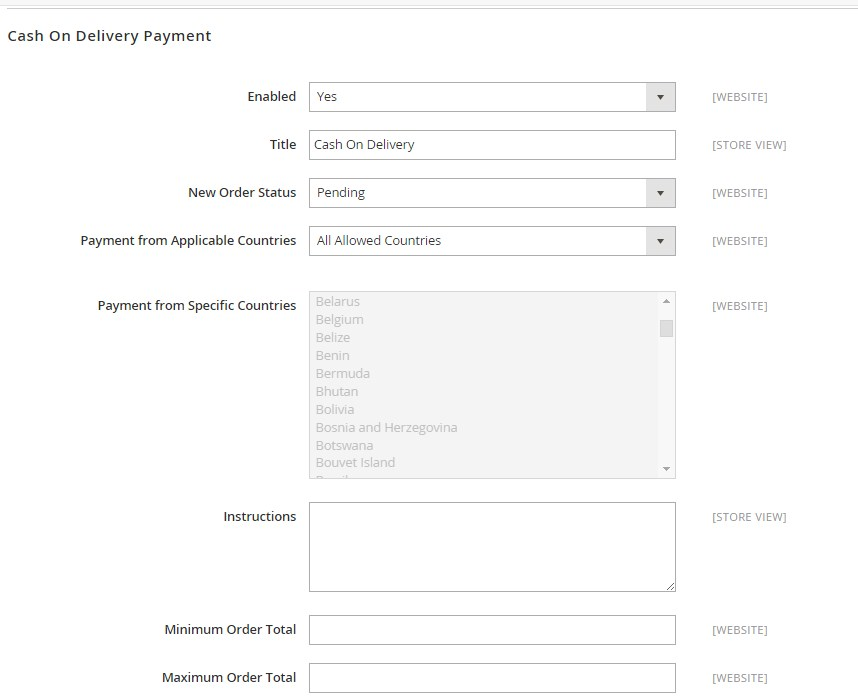The height and width of the screenshot is (698, 858).
Task: Select Bolivia in the country list
Action: pyautogui.click(x=335, y=410)
